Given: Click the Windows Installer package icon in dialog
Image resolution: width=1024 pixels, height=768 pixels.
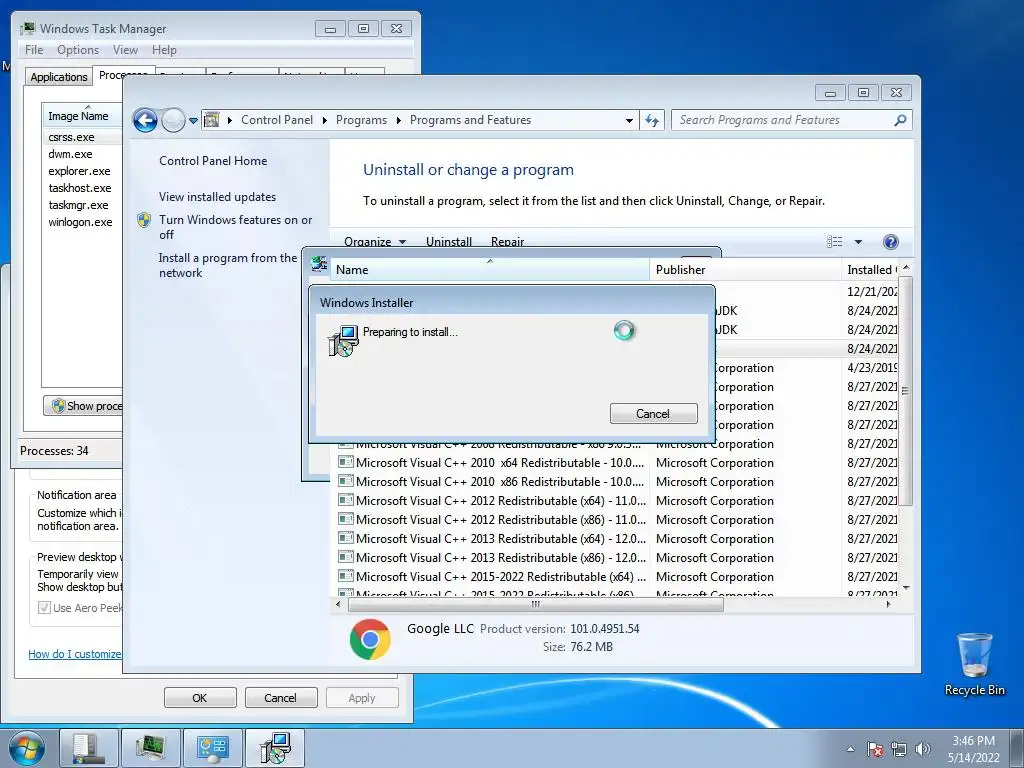Looking at the screenshot, I should [x=344, y=340].
